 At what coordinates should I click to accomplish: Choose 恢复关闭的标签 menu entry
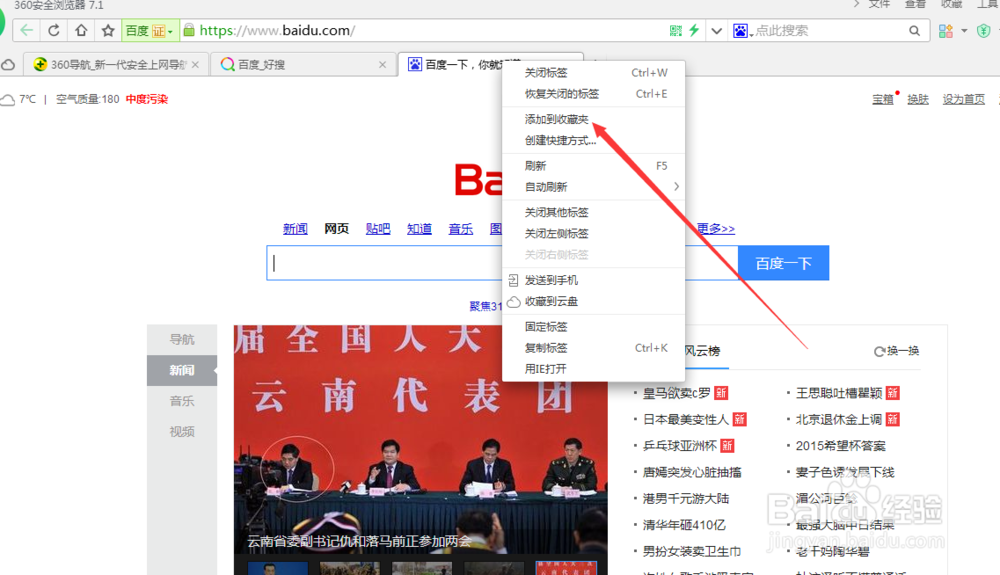point(593,94)
